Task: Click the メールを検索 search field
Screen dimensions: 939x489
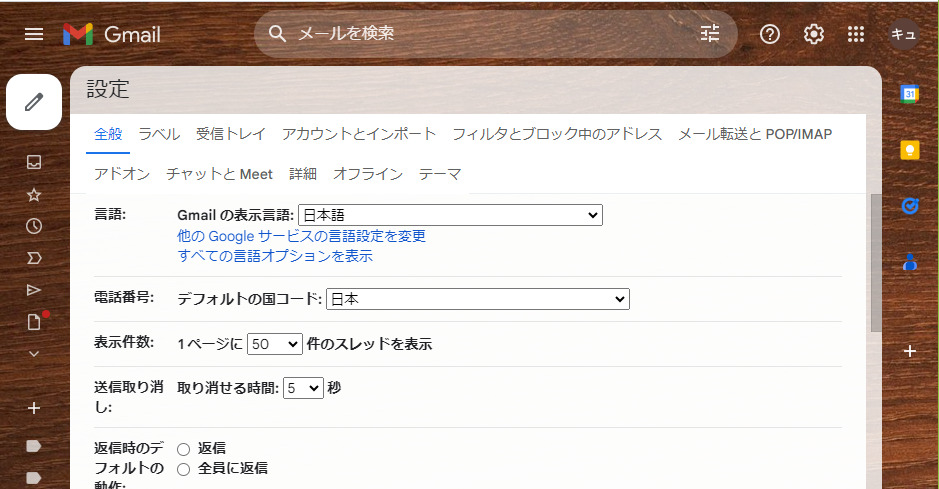Action: pos(495,34)
